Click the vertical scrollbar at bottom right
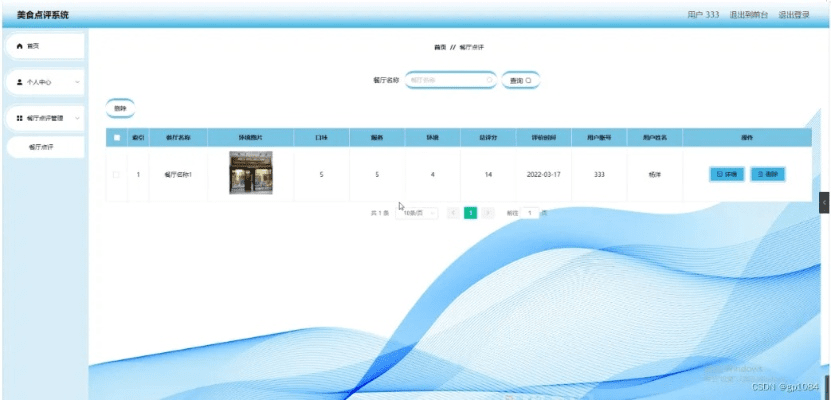 [x=827, y=385]
